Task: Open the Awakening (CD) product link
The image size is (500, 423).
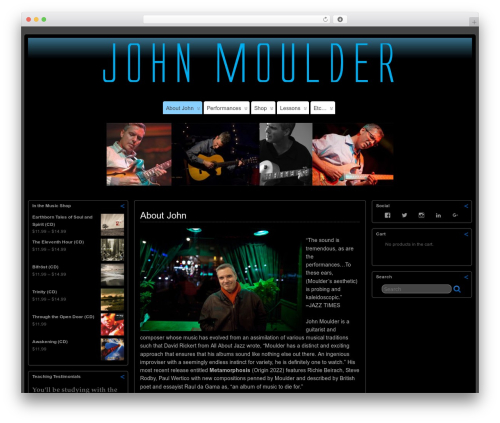Action: [x=50, y=342]
